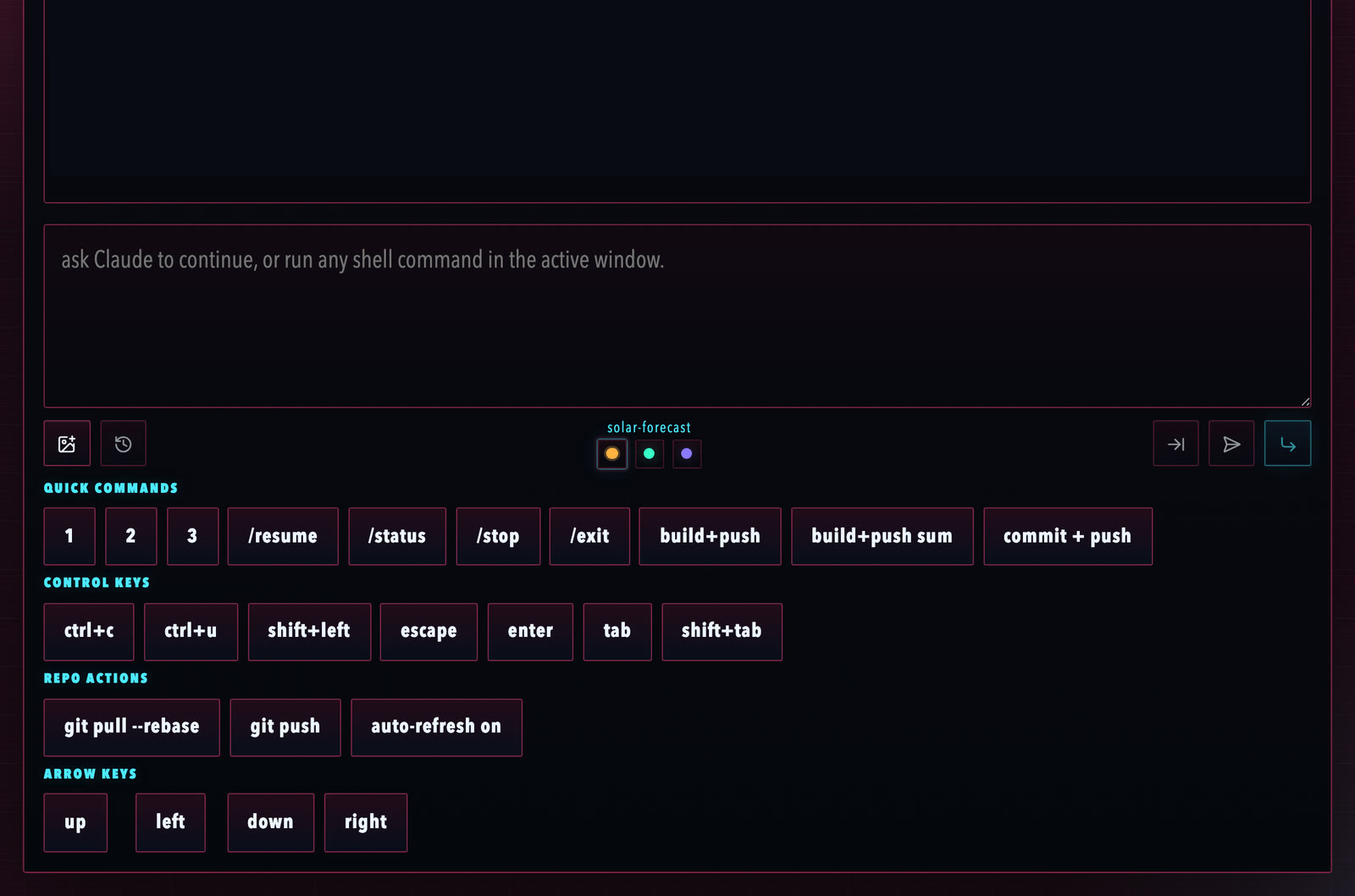Run the /exit quick command
This screenshot has width=1355, height=896.
(589, 536)
